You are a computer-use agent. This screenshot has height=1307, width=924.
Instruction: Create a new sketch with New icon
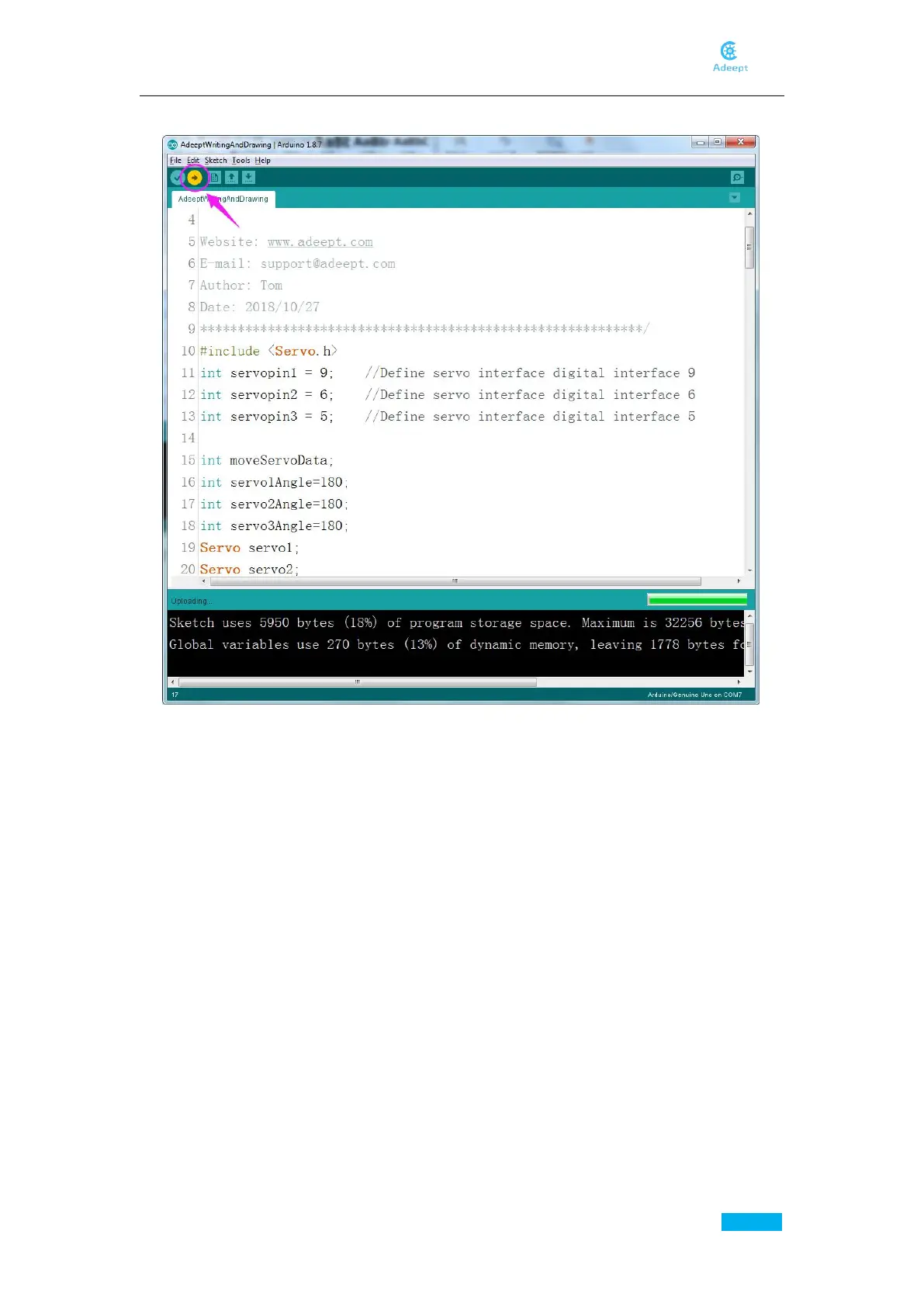(x=215, y=178)
